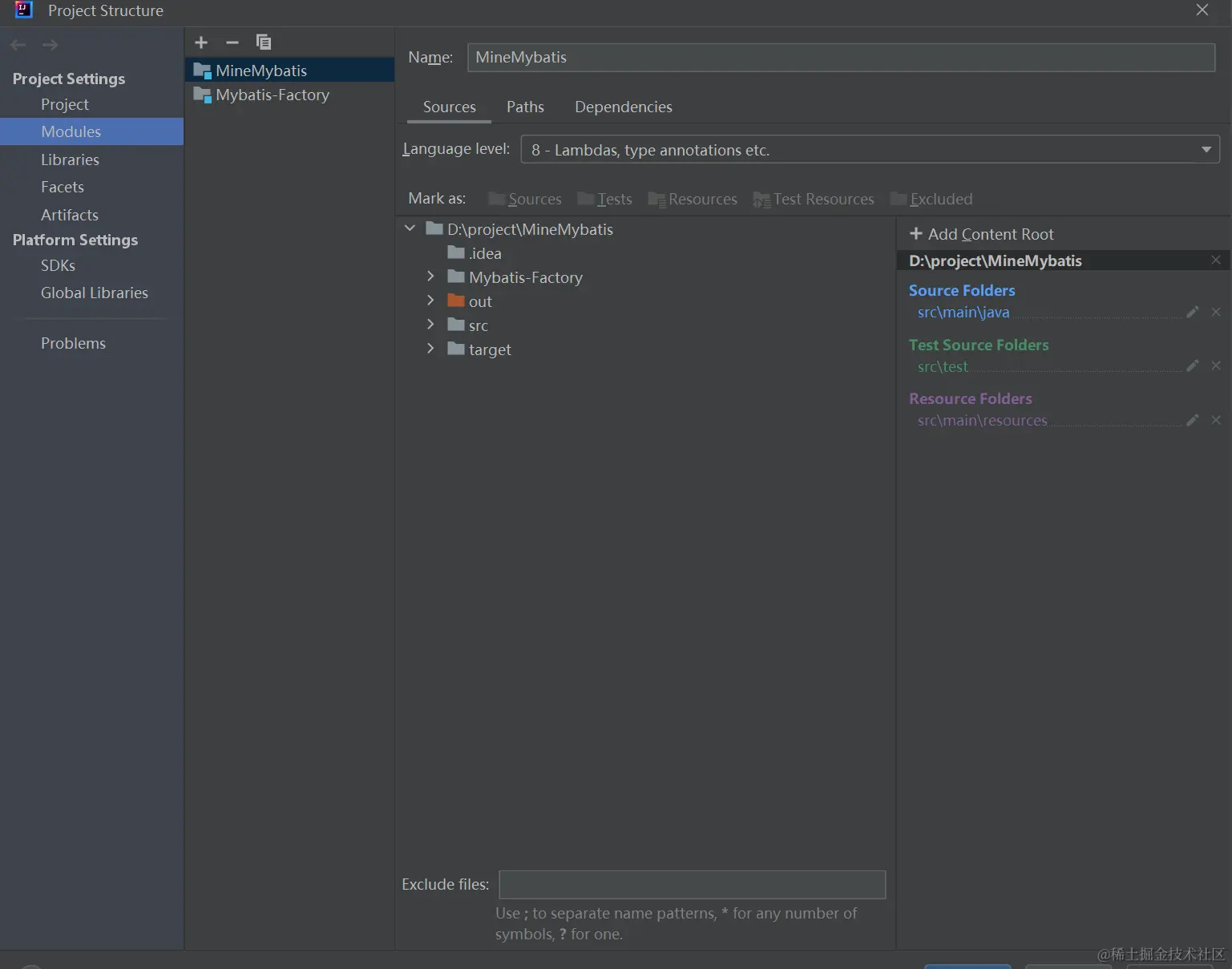1232x969 pixels.
Task: Click the module Name field
Action: point(841,57)
